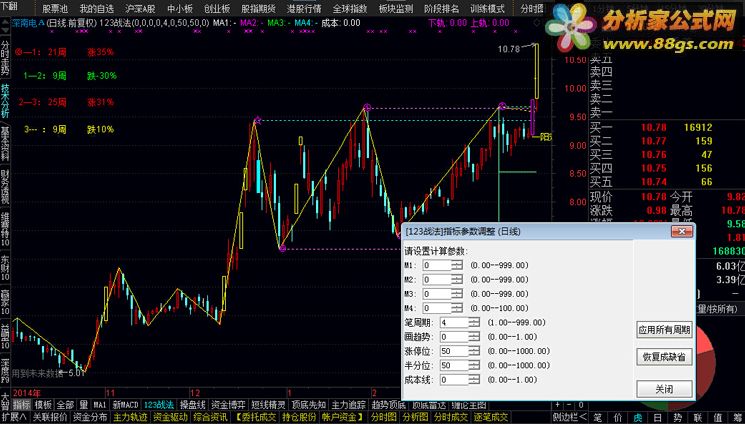This screenshot has height=425, width=745.
Task: Click the 笔周期 value field
Action: (454, 323)
